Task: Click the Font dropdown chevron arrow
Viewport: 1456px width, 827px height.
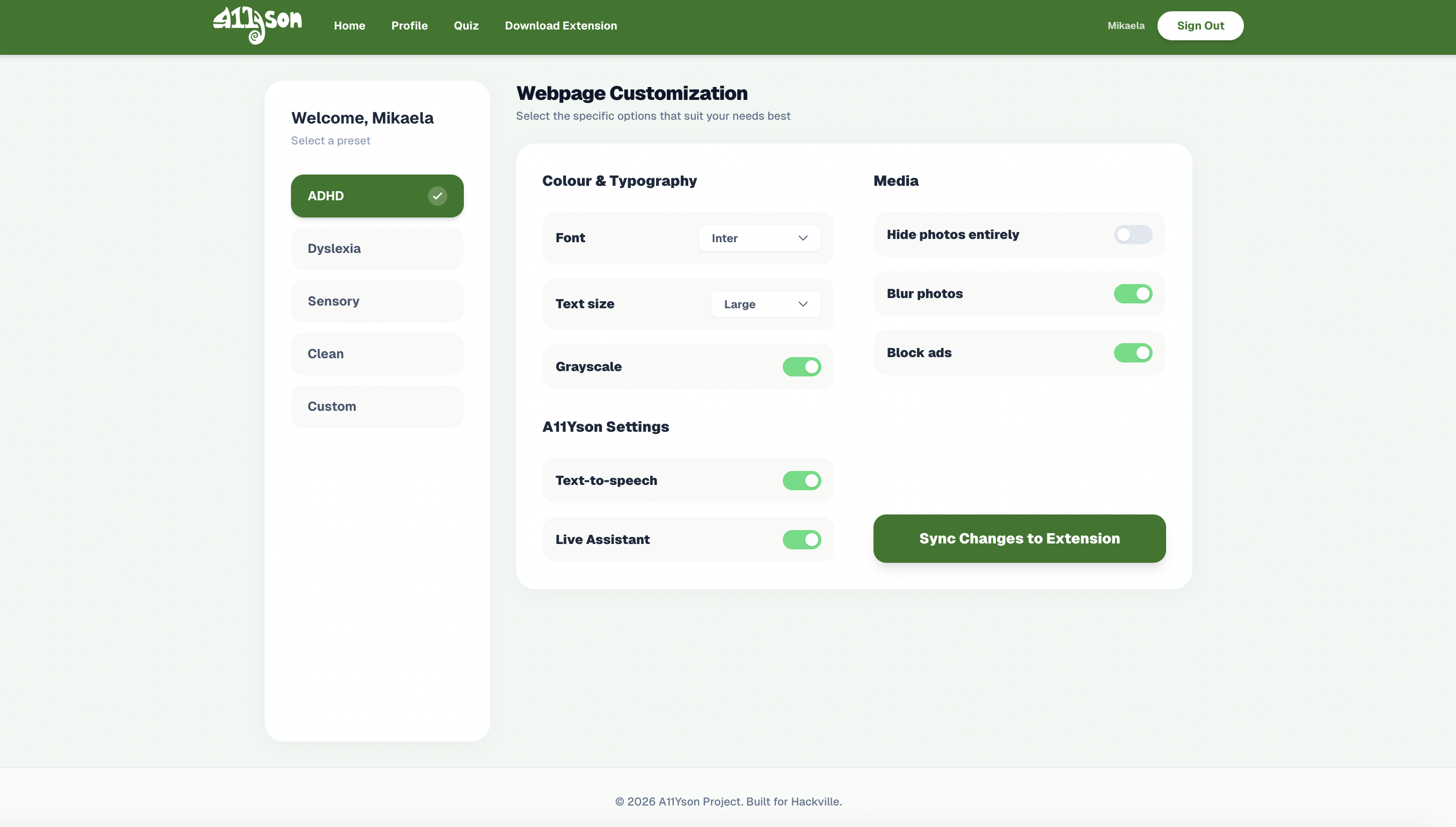Action: pyautogui.click(x=803, y=238)
